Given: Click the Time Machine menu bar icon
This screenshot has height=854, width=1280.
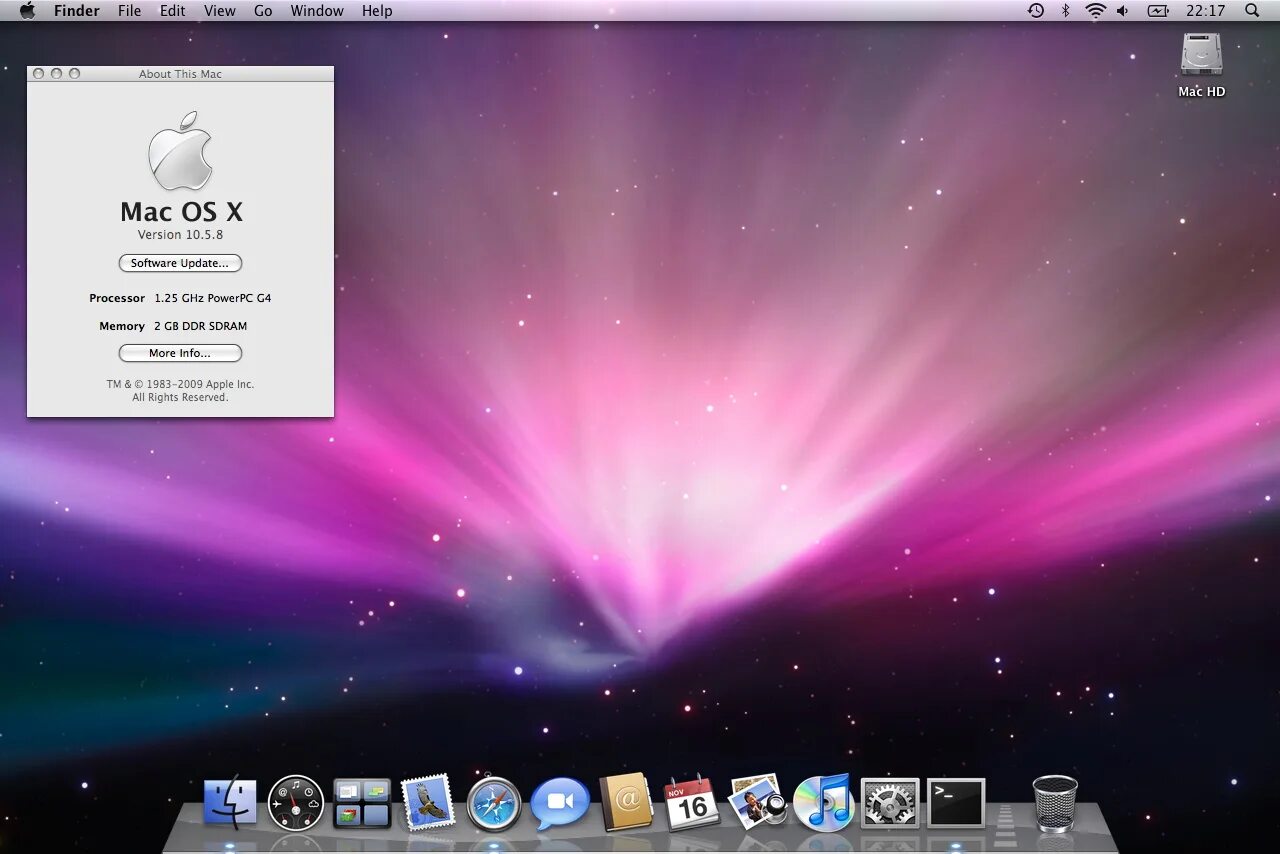Looking at the screenshot, I should 1036,10.
